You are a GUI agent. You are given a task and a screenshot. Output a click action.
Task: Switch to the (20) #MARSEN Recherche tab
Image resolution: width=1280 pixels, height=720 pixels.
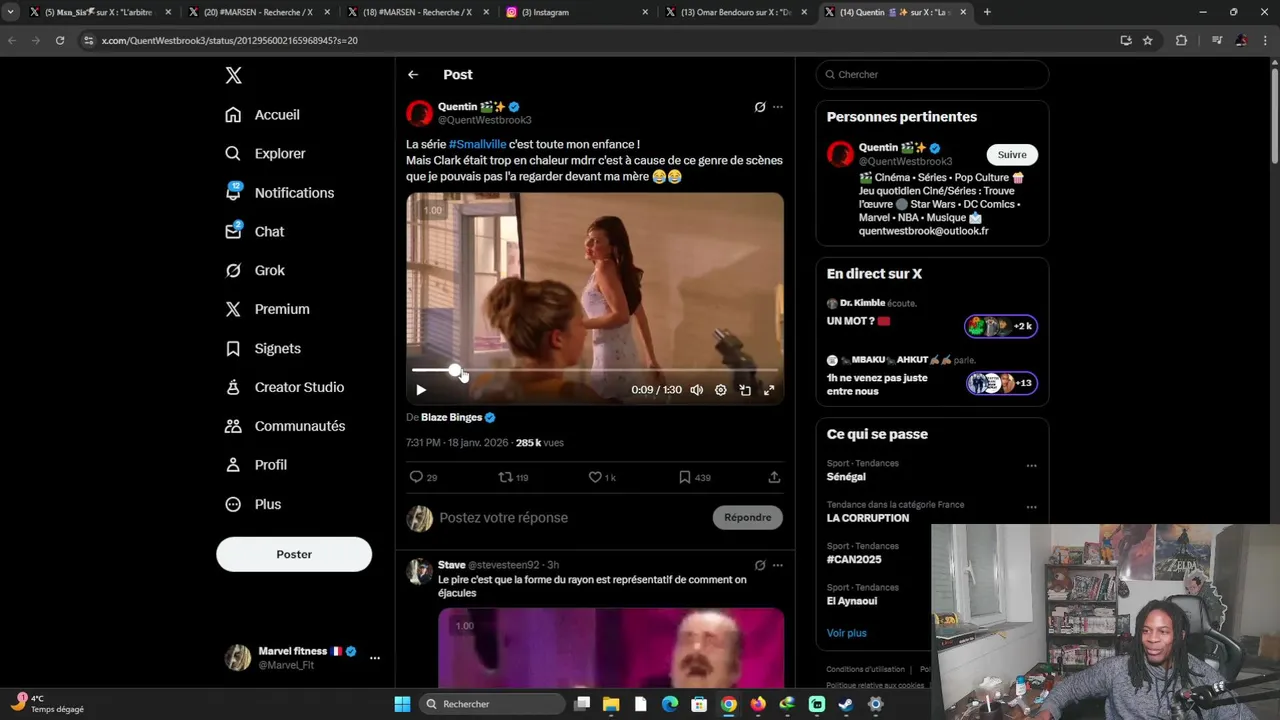(258, 12)
